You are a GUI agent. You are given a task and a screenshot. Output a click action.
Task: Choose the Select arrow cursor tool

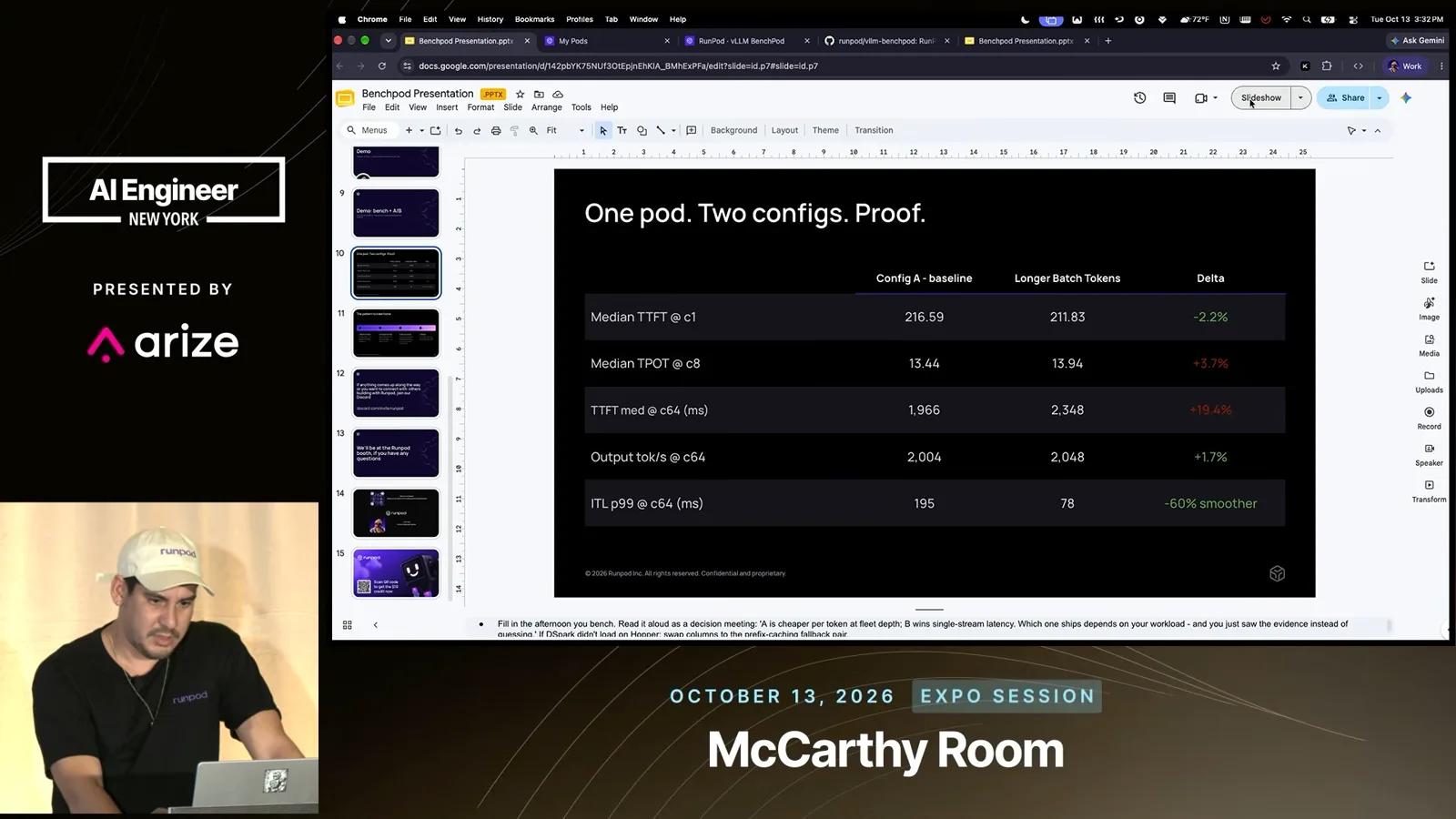pos(603,130)
